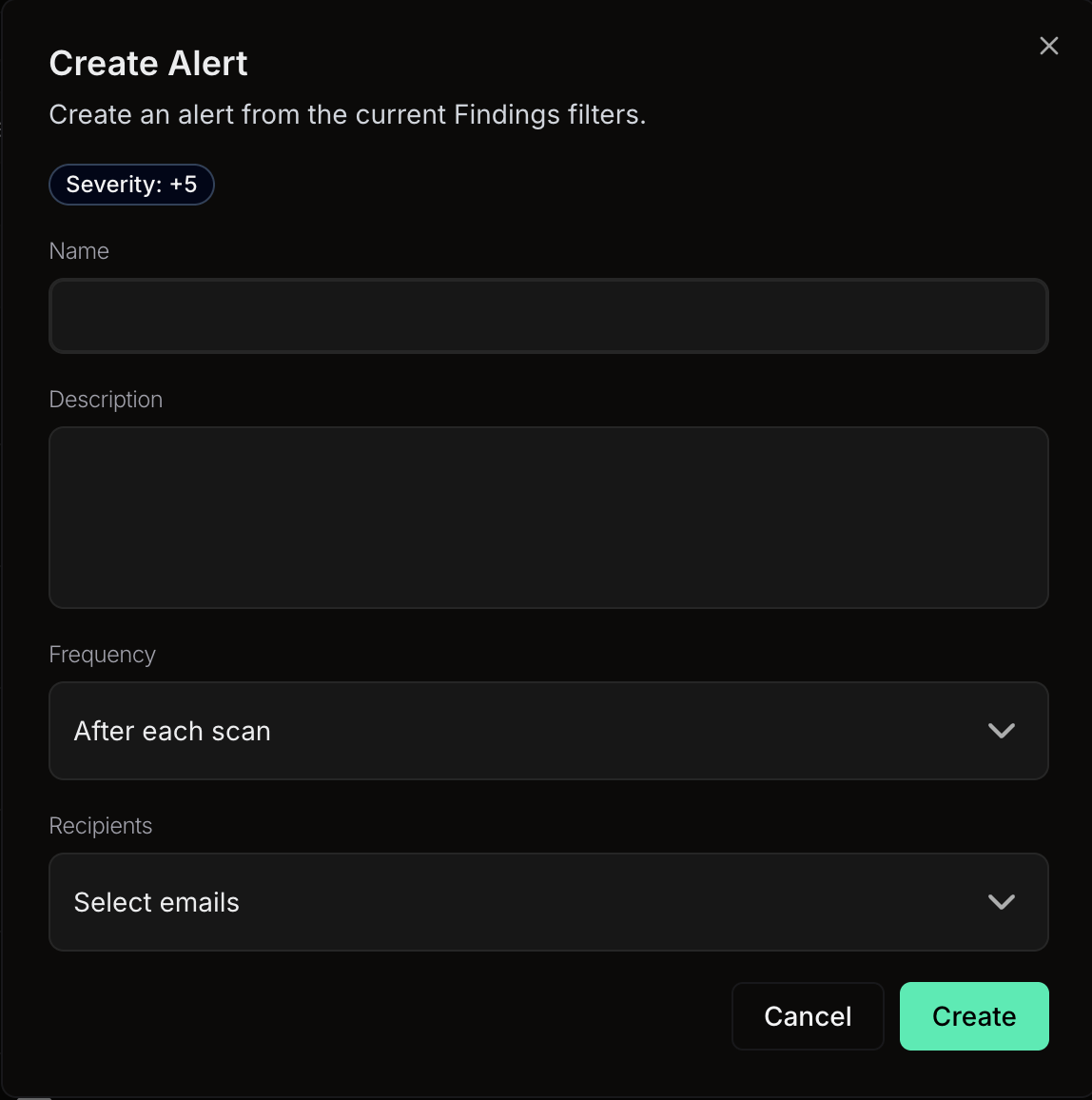Screen dimensions: 1092x1100
Task: Focus the Name input field
Action: tap(549, 316)
